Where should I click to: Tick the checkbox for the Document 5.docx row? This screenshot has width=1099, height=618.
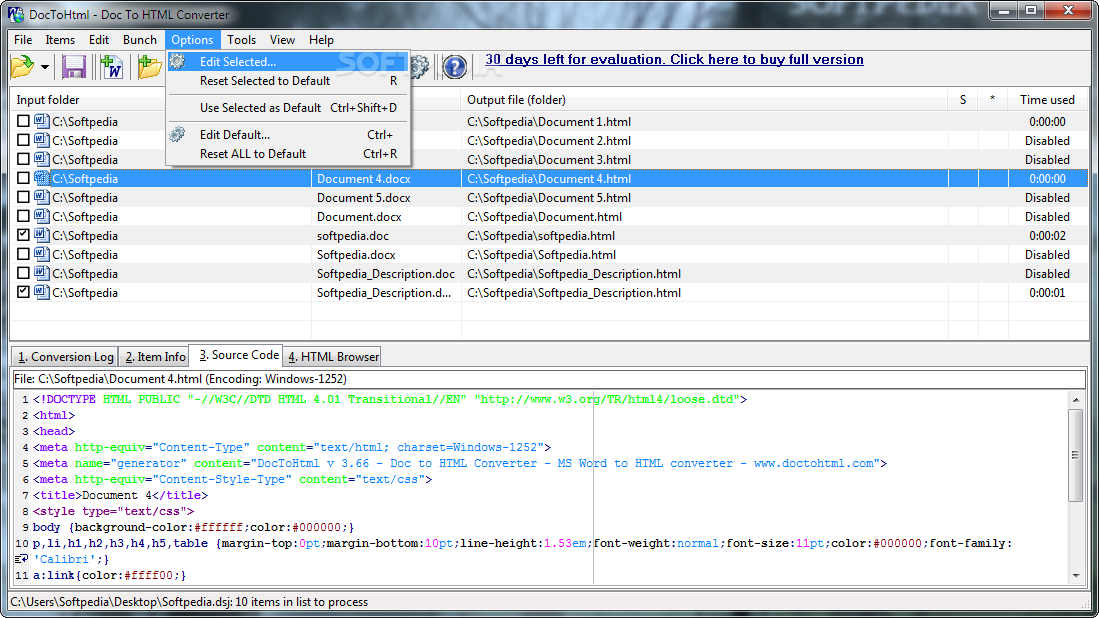tap(23, 197)
